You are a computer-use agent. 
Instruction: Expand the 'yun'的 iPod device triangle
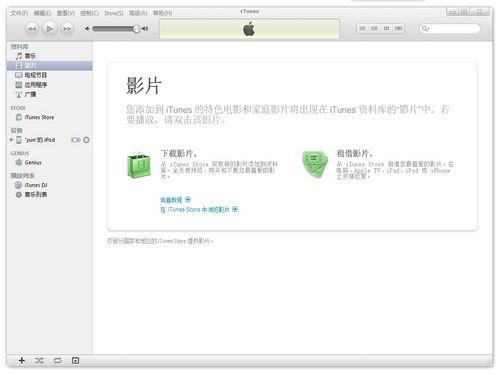pyautogui.click(x=12, y=140)
